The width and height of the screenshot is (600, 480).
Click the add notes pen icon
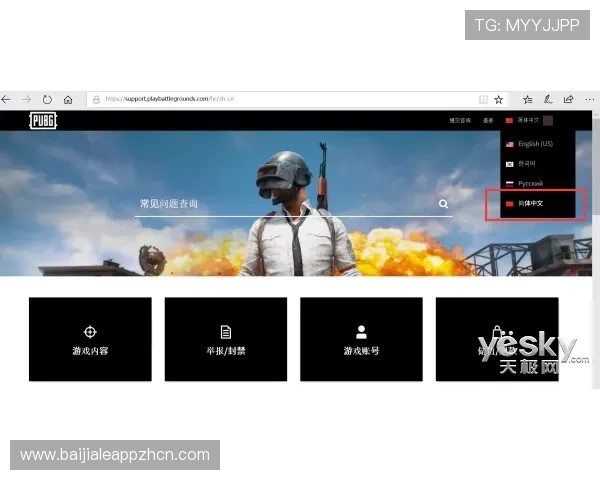point(548,100)
